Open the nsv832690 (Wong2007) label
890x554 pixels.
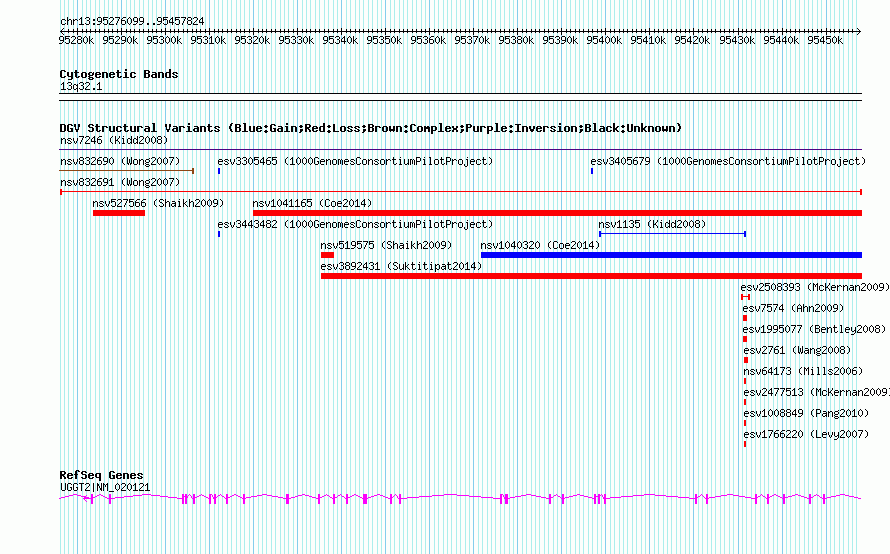pyautogui.click(x=120, y=161)
